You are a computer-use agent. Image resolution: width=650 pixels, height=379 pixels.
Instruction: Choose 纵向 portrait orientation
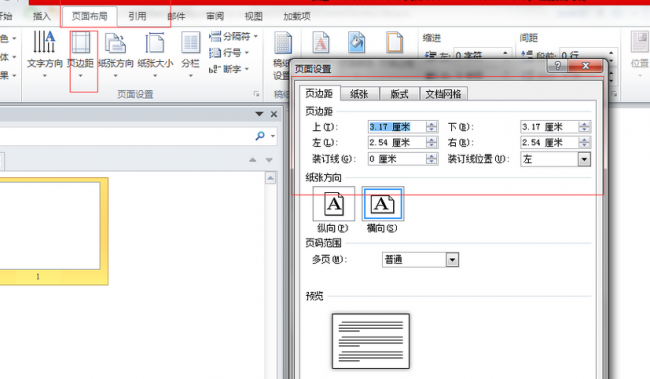334,204
